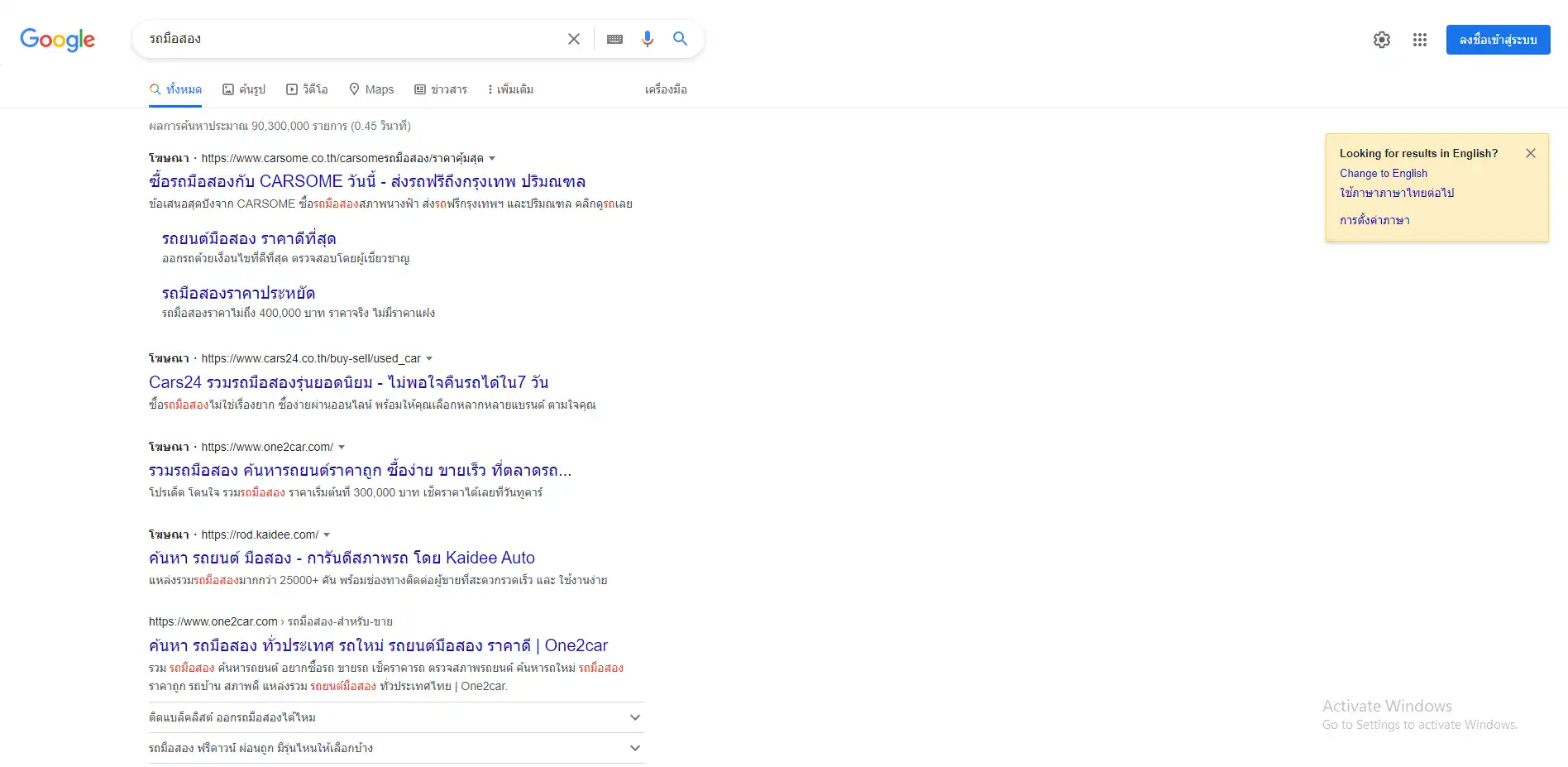Image resolution: width=1568 pixels, height=767 pixels.
Task: Clear the search query with the X icon
Action: pyautogui.click(x=573, y=38)
